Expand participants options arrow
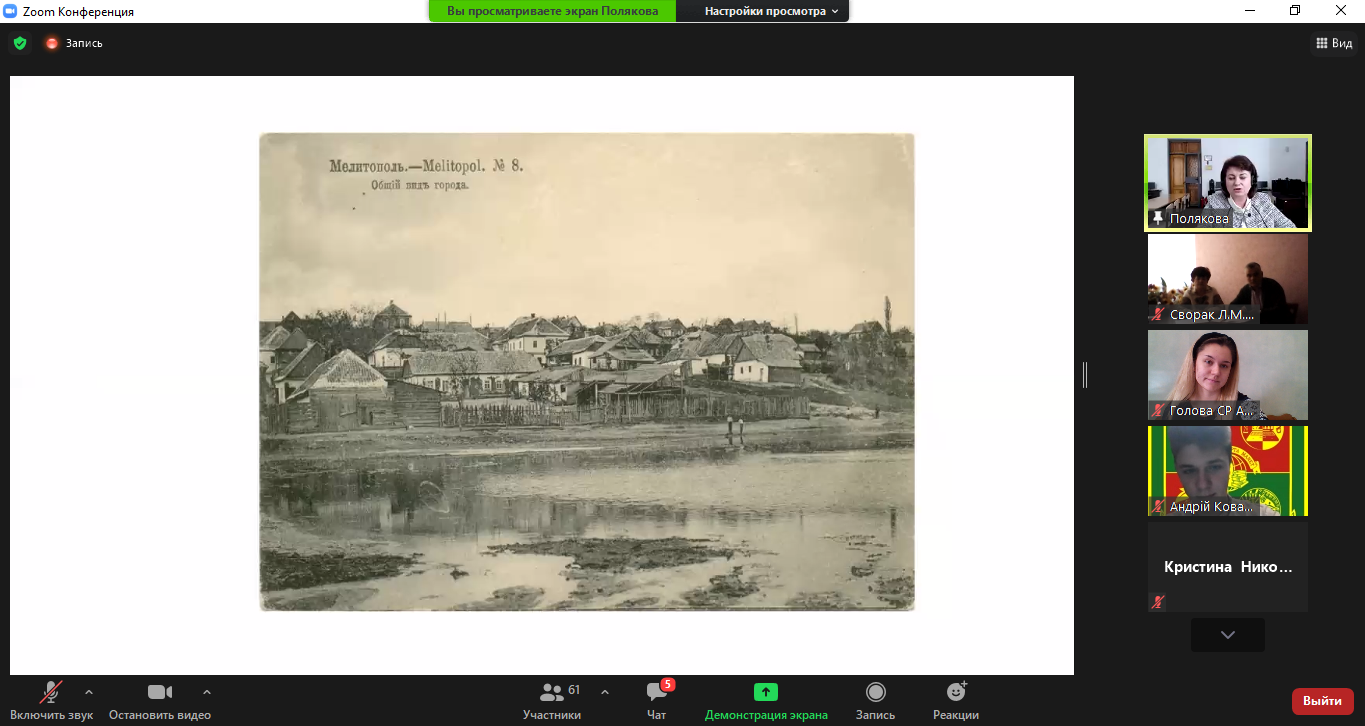Viewport: 1365px width, 726px height. (605, 691)
